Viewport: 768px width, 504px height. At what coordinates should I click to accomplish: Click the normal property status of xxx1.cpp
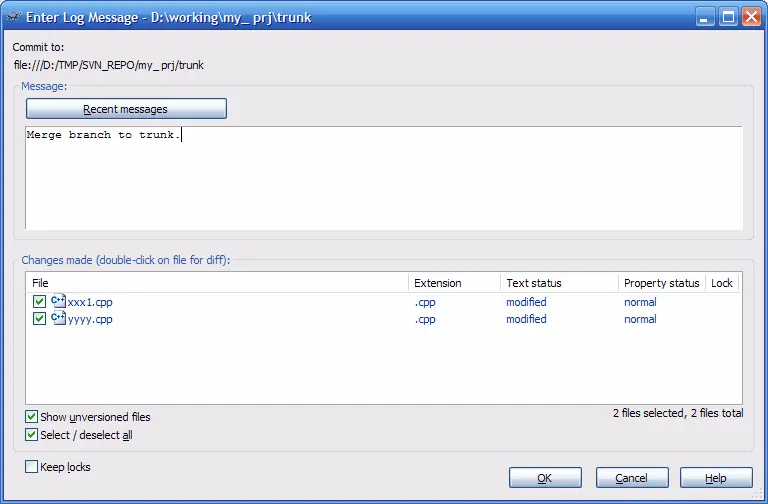[x=640, y=302]
